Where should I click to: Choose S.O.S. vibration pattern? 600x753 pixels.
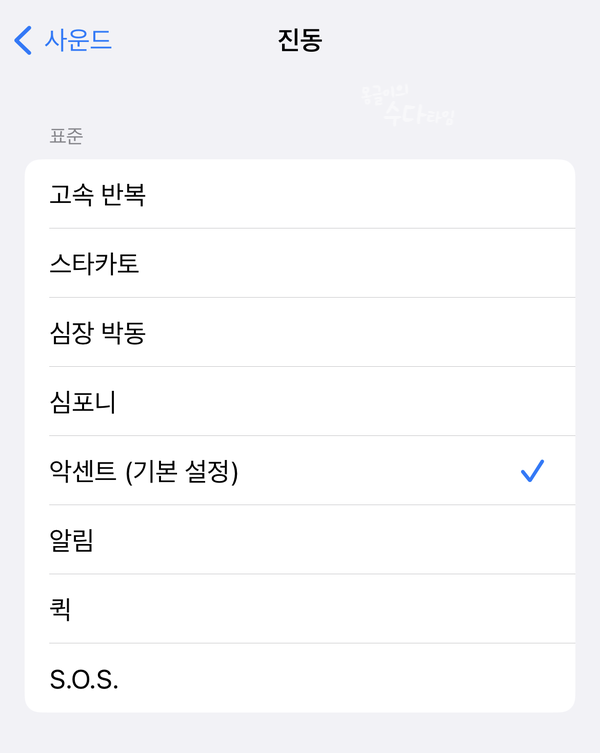click(x=300, y=678)
